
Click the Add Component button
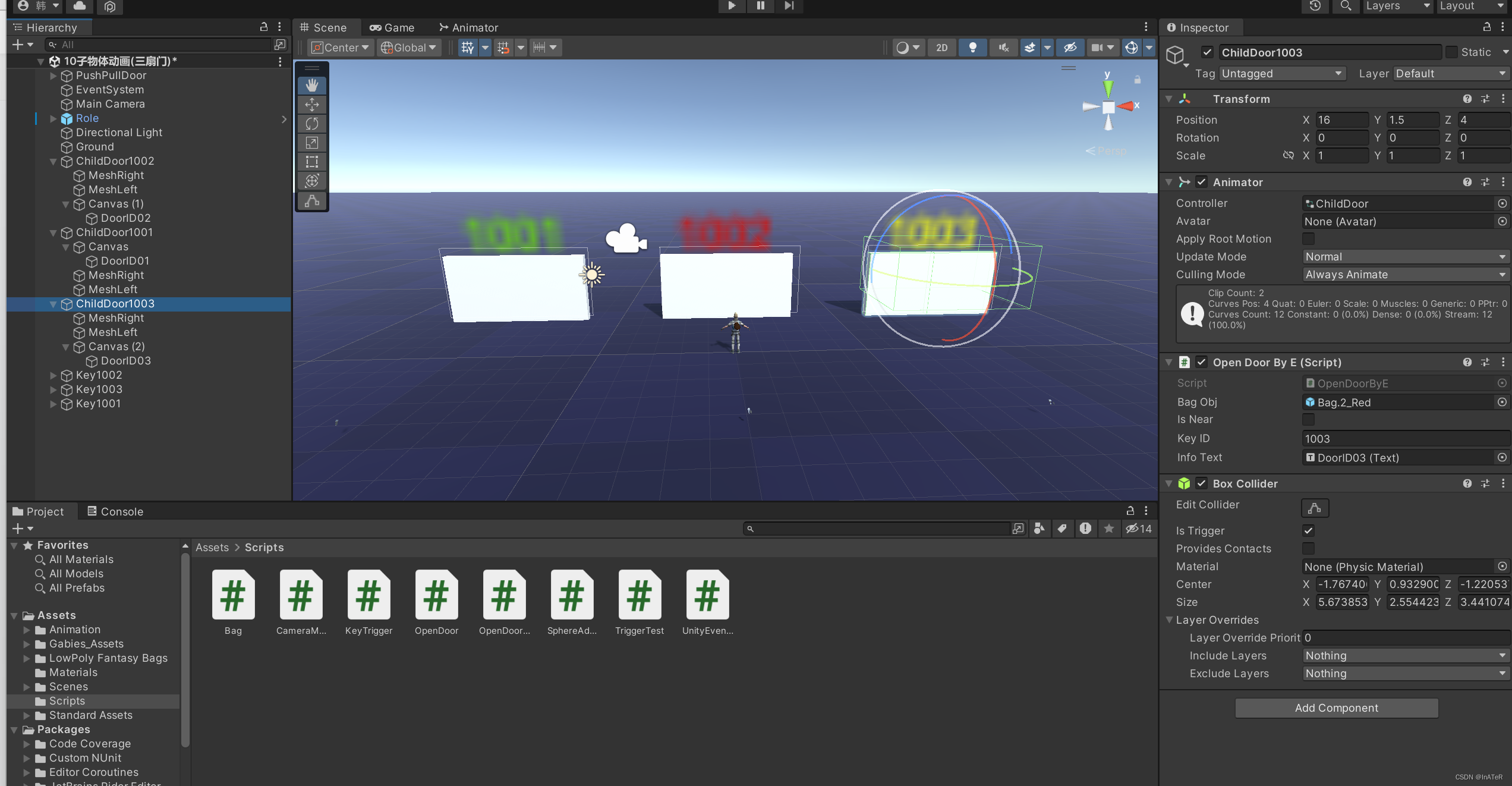click(x=1336, y=708)
